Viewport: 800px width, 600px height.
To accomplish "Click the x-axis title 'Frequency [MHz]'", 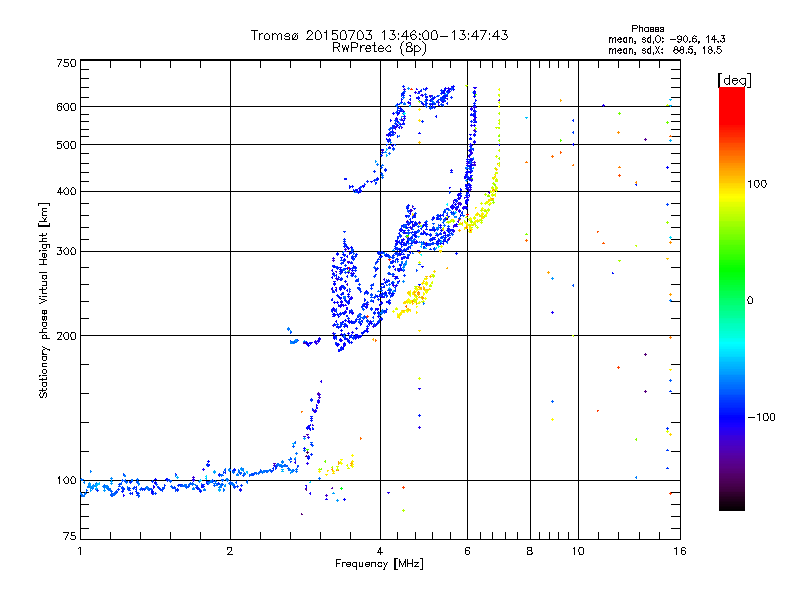I will [379, 564].
